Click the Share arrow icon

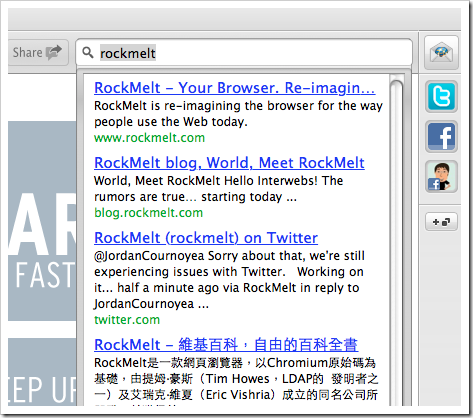54,52
